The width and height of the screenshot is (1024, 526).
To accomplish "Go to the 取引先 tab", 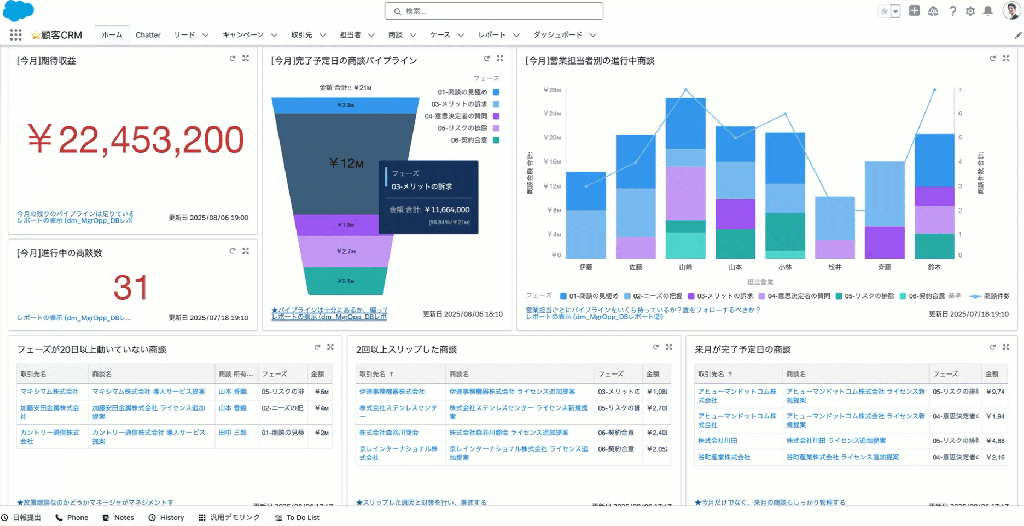I will [301, 35].
